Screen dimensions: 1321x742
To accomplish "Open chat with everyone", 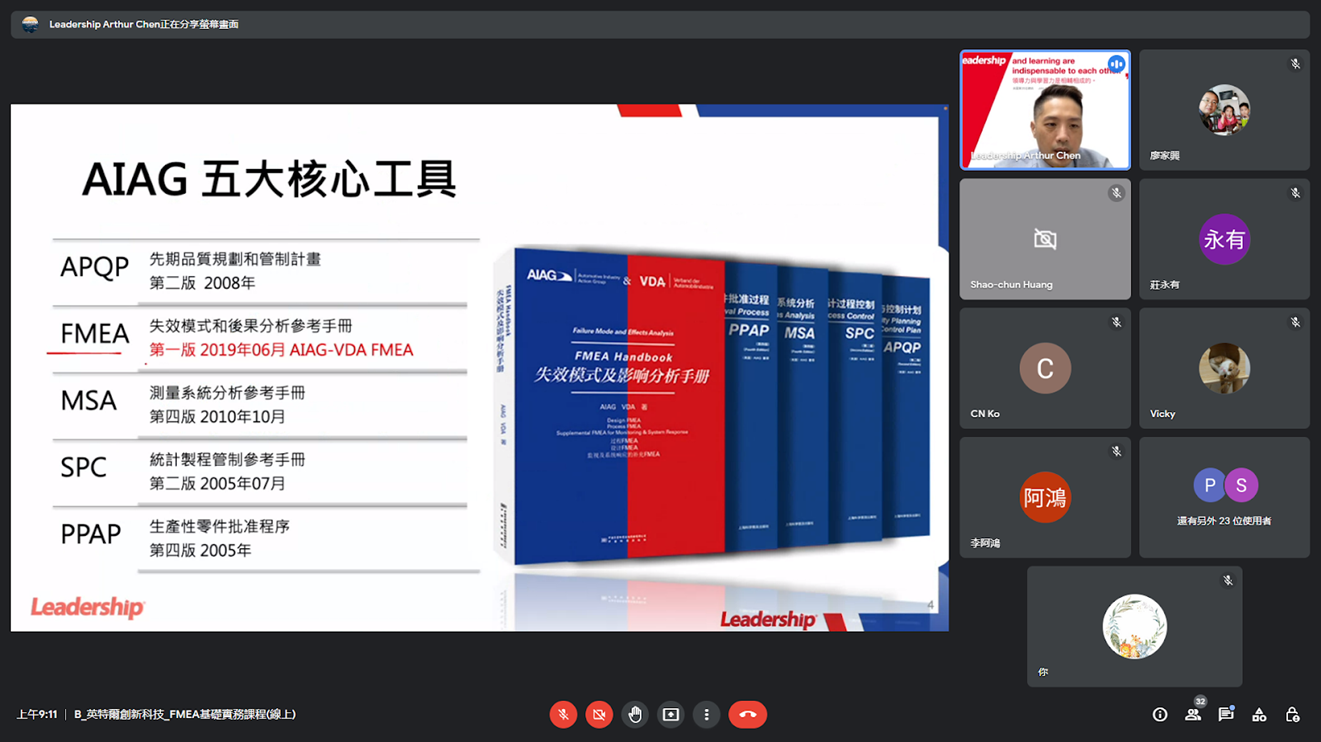I will click(x=1226, y=714).
